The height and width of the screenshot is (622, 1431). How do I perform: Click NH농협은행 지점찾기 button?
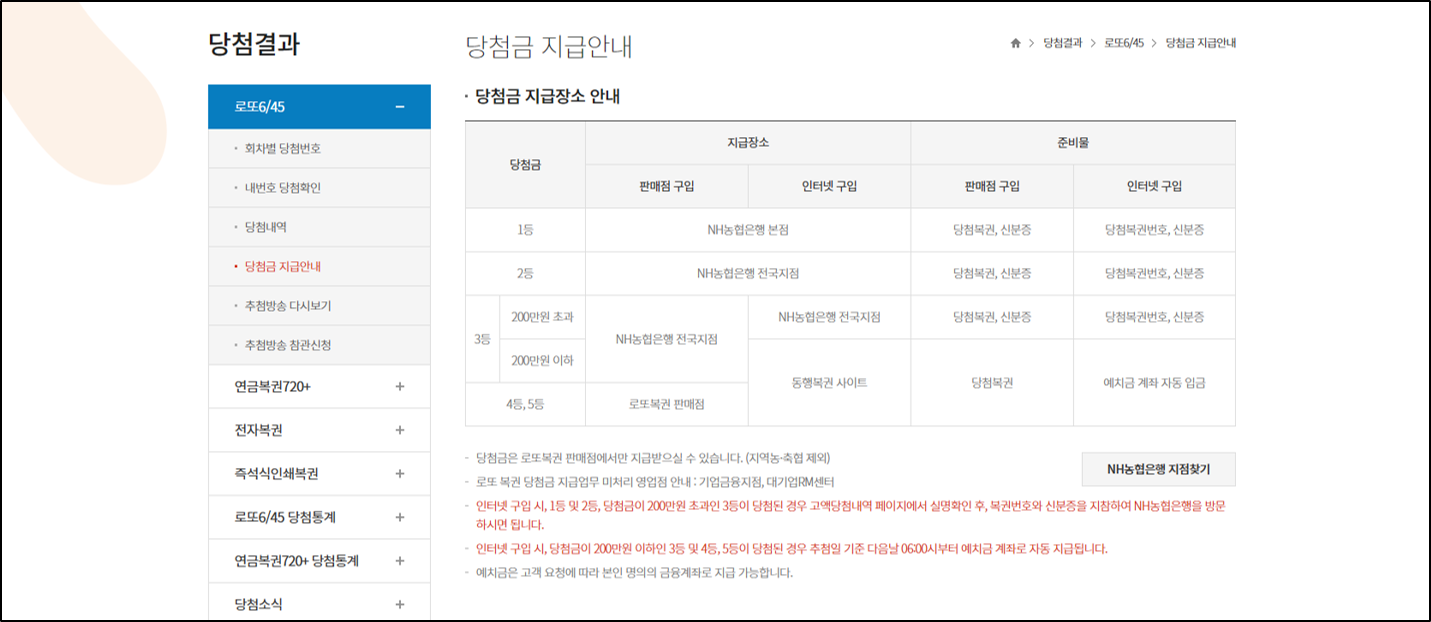[x=1159, y=469]
